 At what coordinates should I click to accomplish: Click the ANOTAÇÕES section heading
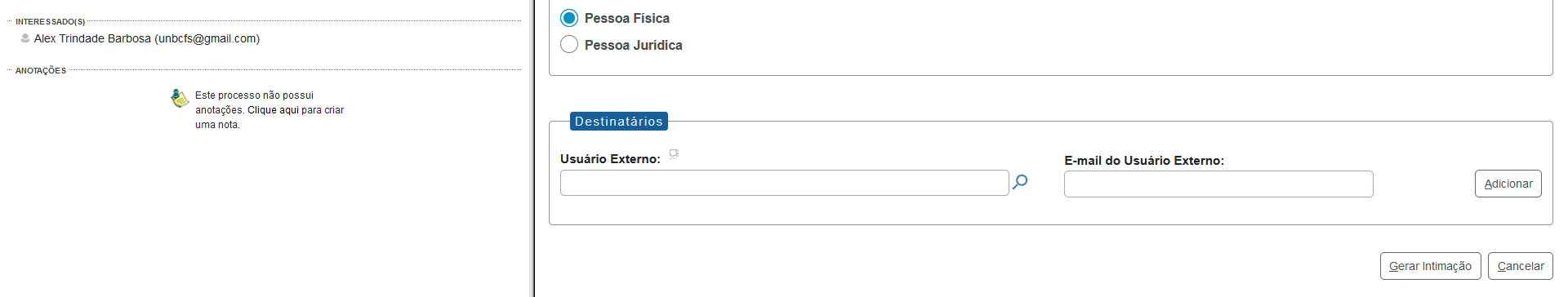point(41,71)
